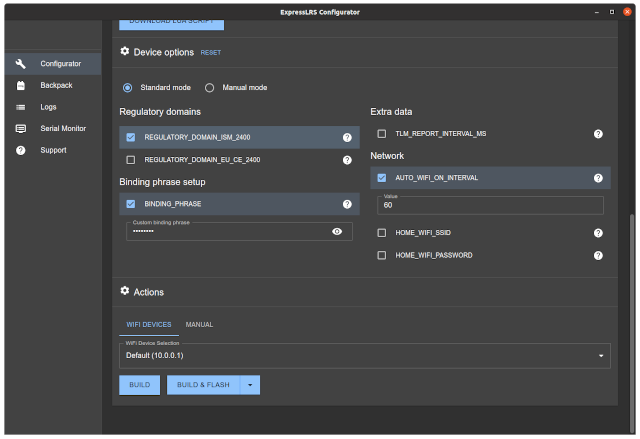
Task: Show help for REGULATORY_DOMAIN_EU_CE_2400
Action: click(347, 160)
